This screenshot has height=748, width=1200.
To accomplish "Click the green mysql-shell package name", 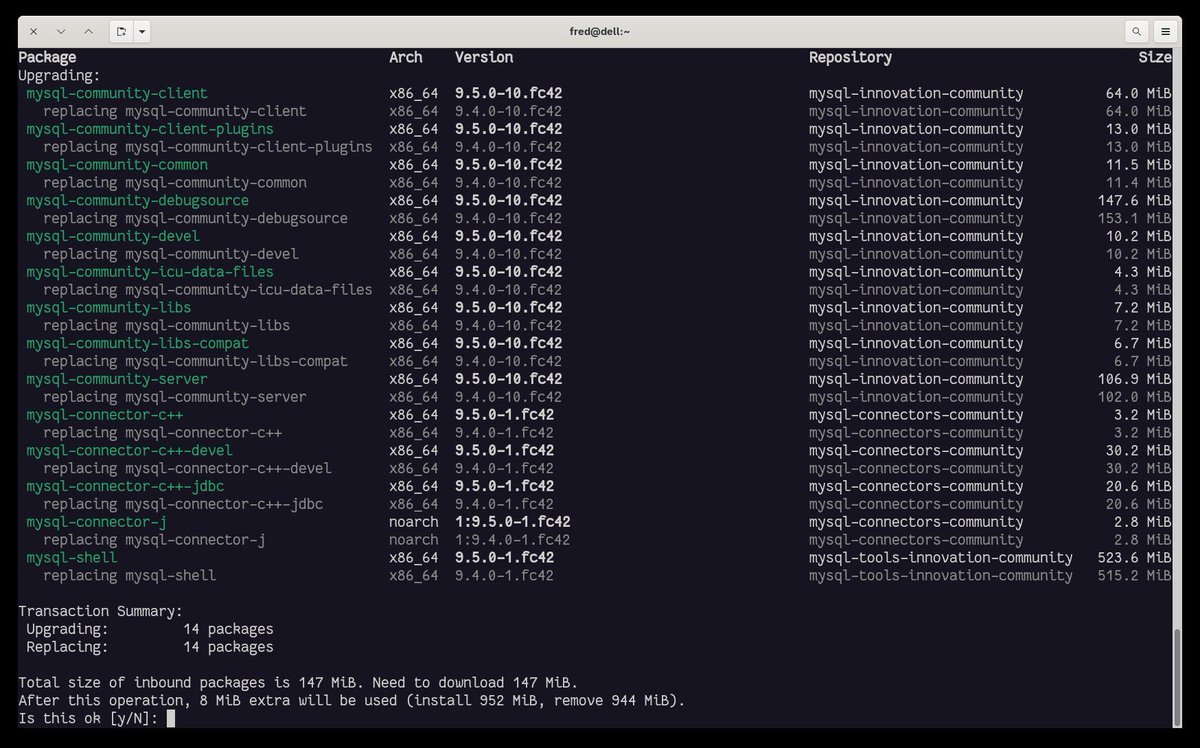I will [x=72, y=558].
